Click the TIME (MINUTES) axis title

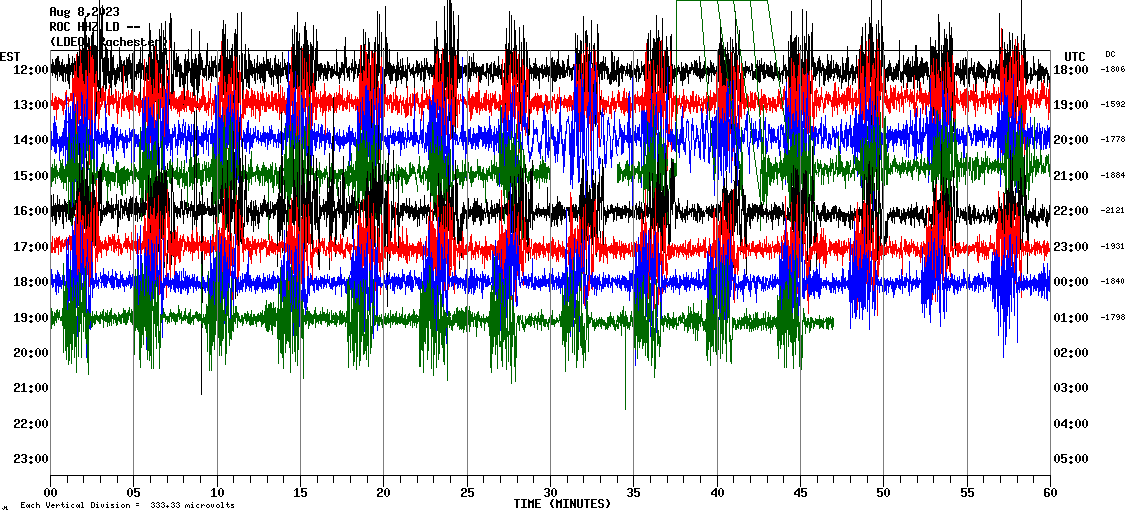(x=562, y=504)
